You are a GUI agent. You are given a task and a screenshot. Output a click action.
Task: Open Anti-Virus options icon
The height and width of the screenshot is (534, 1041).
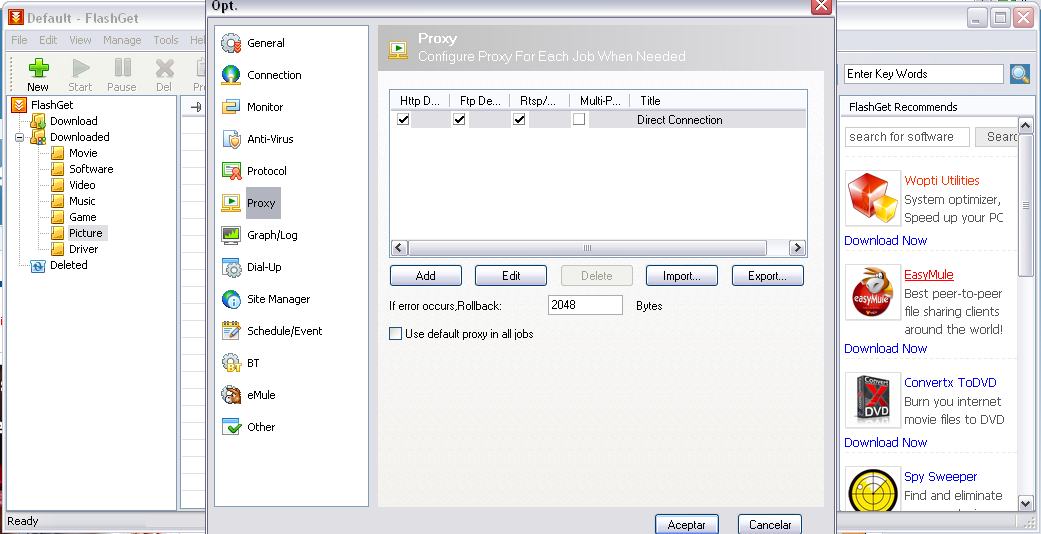coord(231,139)
